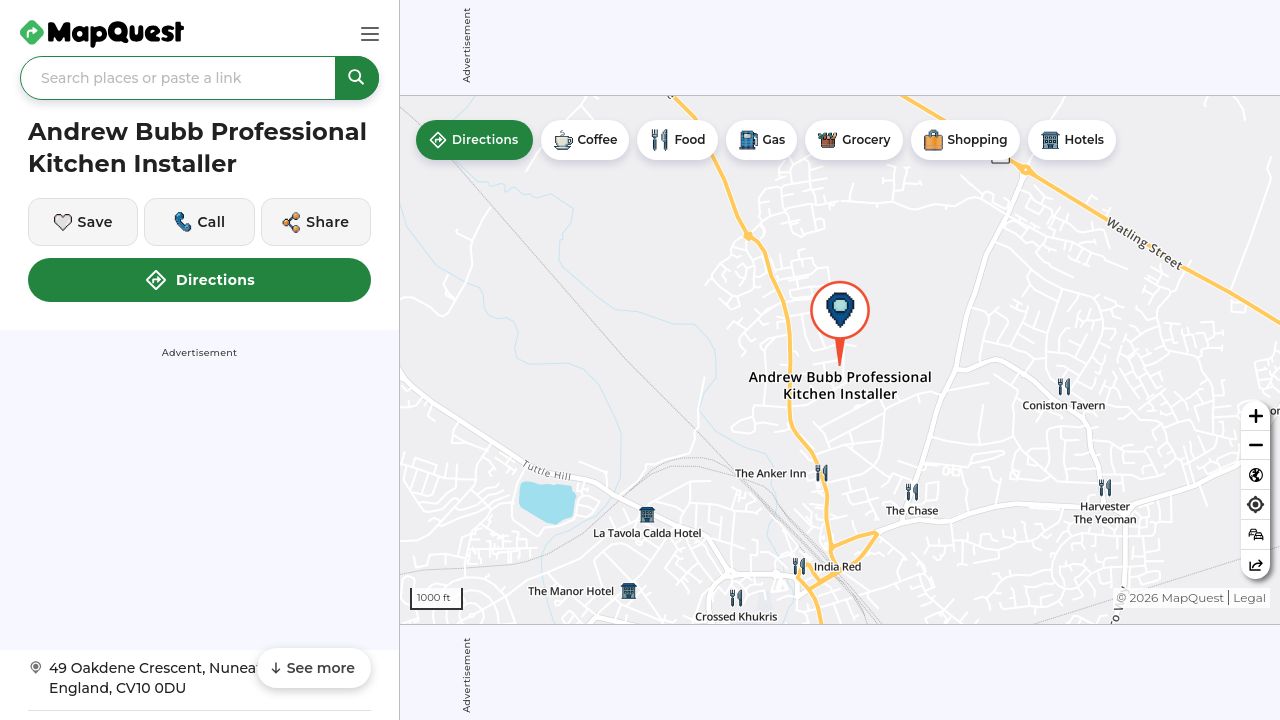The image size is (1280, 720).
Task: Click the map share/export arrow icon
Action: click(1256, 565)
